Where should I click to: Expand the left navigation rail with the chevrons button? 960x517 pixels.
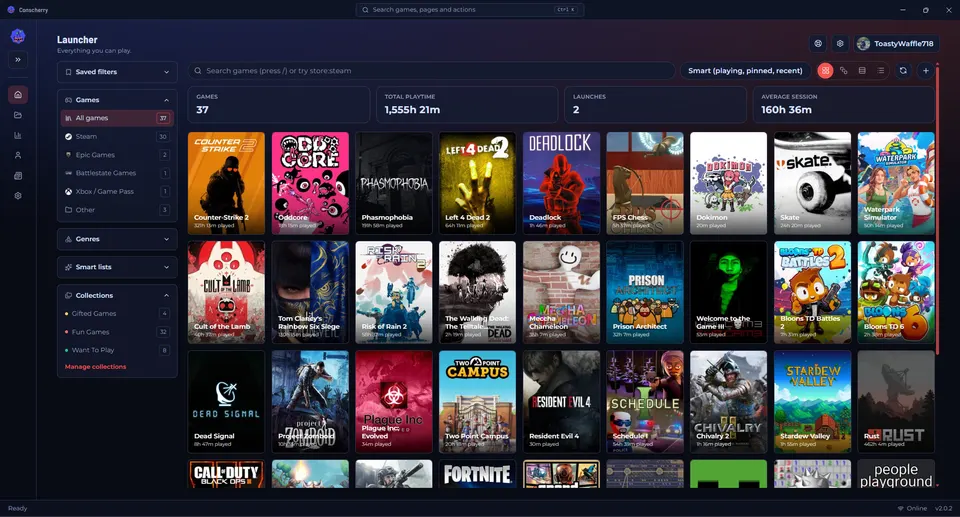tap(18, 59)
